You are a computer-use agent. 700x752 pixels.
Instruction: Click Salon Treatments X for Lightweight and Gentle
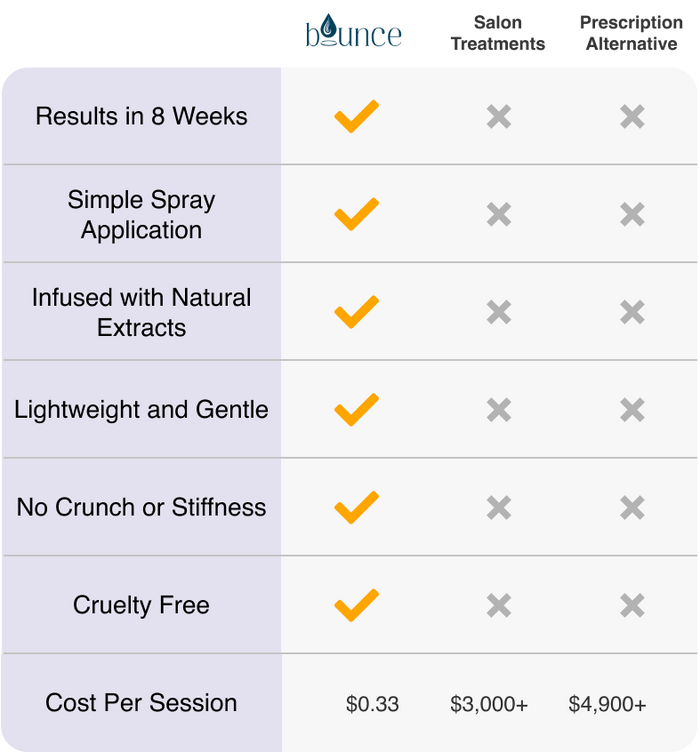[499, 410]
